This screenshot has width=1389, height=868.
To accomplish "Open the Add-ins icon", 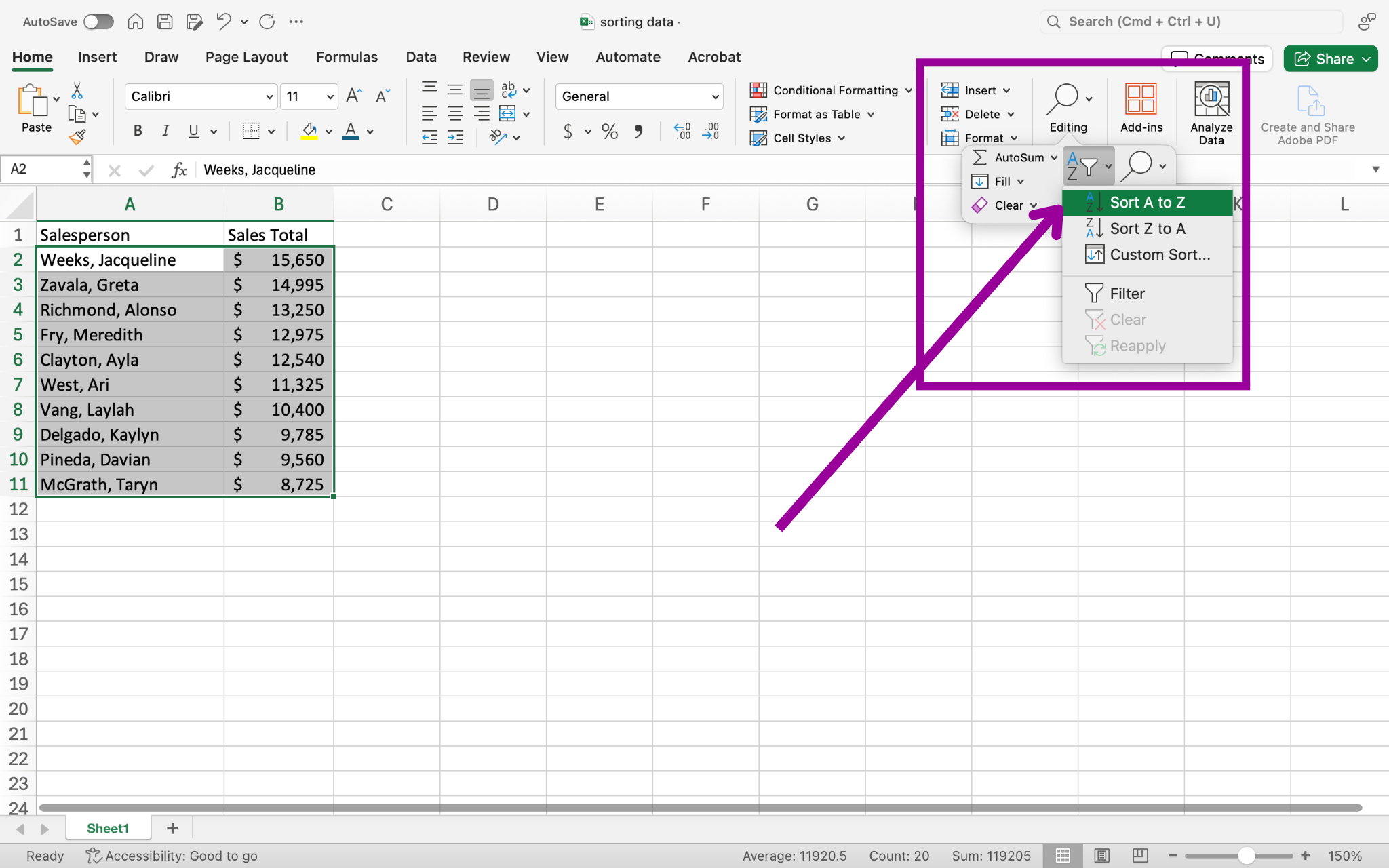I will 1141,99.
